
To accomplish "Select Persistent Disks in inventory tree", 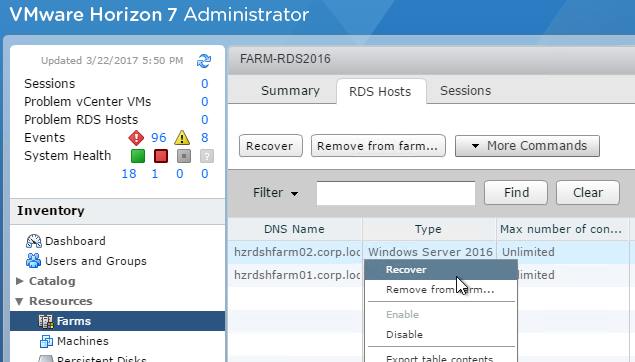I will click(102, 359).
